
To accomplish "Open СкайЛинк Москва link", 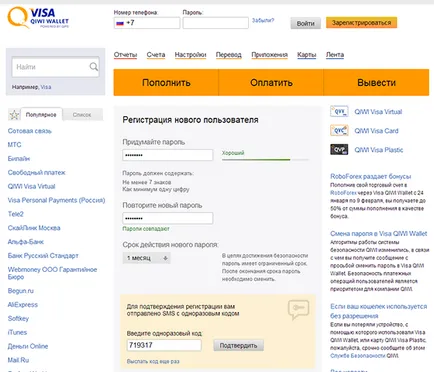I will [x=34, y=228].
